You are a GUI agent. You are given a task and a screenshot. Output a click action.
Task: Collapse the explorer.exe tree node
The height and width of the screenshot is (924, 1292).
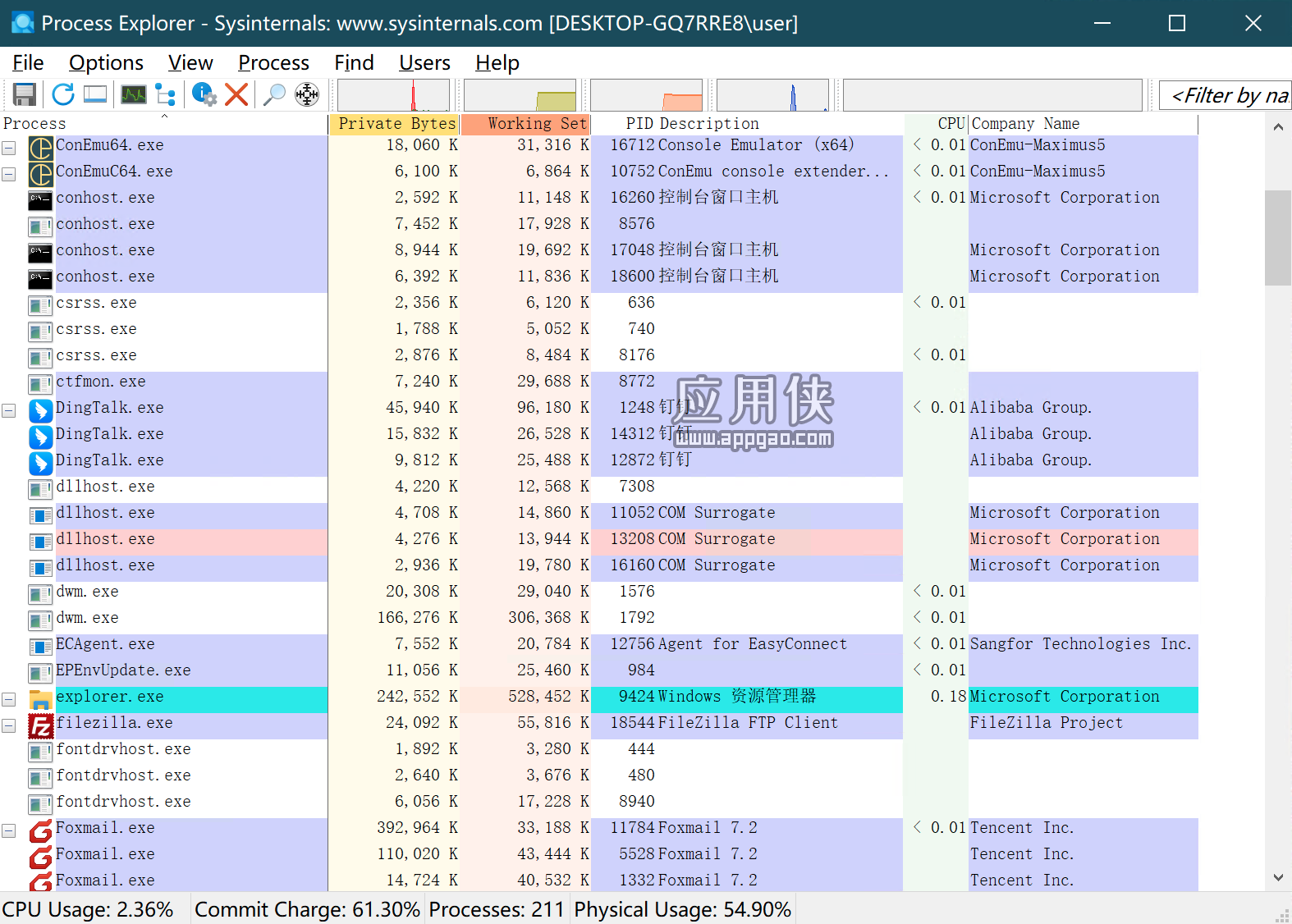9,700
